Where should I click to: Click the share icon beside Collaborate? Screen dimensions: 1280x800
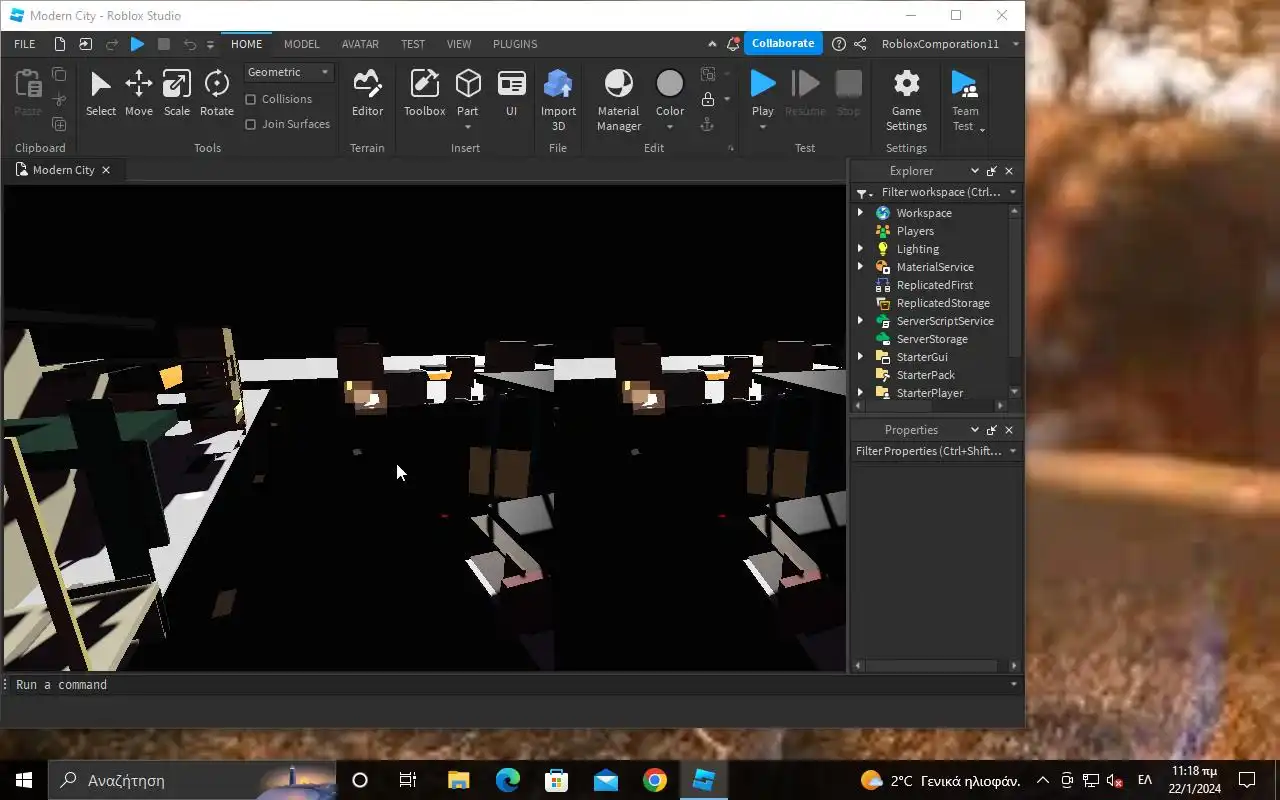coord(860,44)
